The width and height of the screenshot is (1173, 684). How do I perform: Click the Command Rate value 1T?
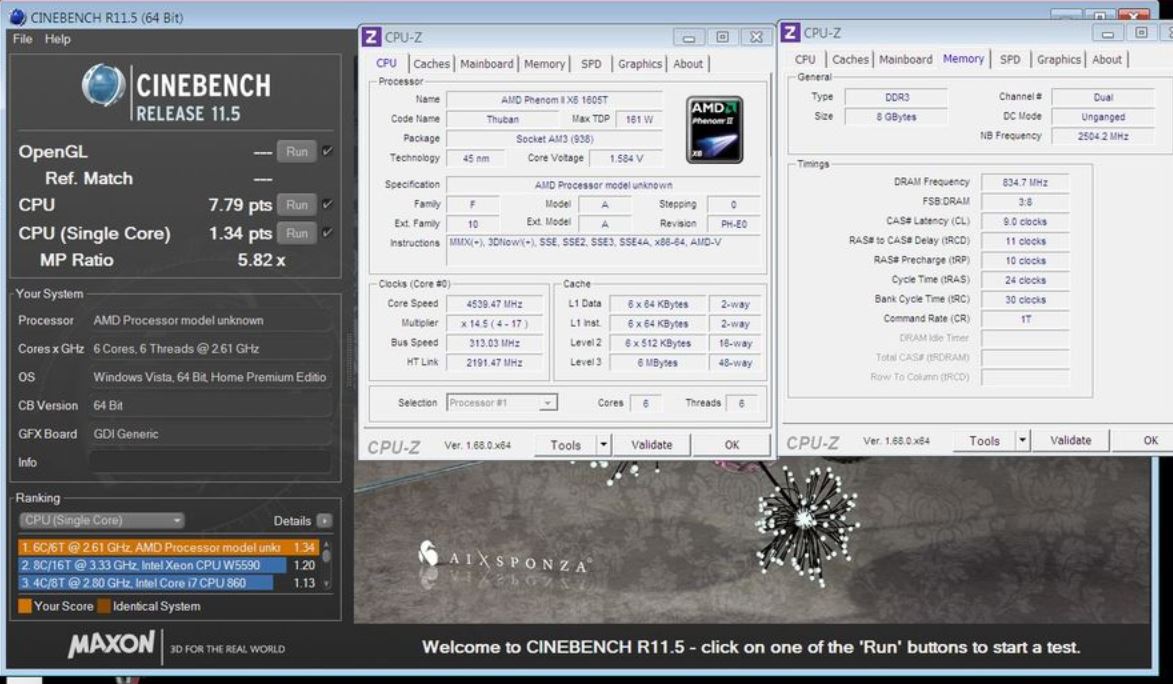[1025, 319]
